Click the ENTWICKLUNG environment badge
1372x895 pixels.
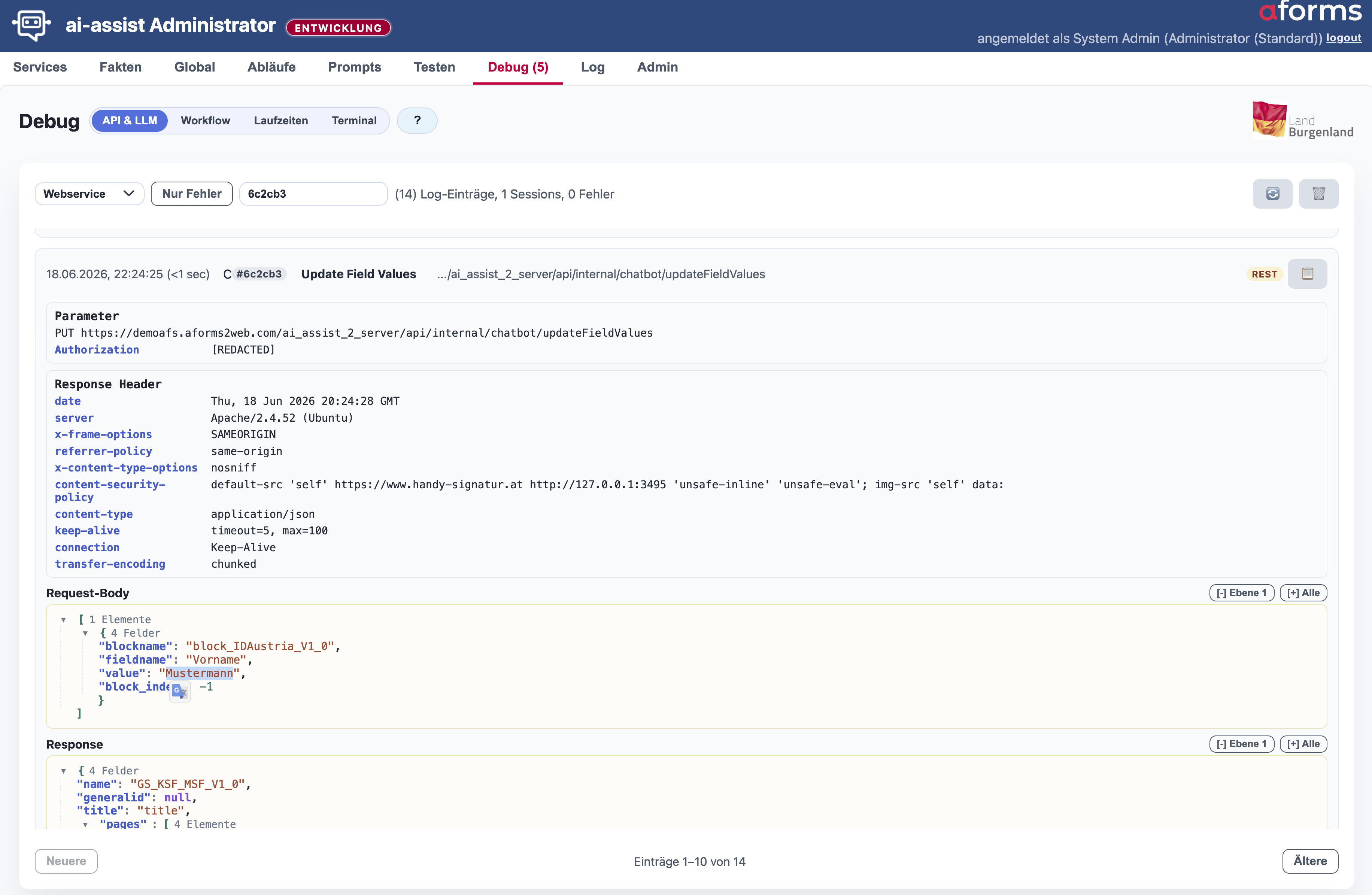point(339,28)
